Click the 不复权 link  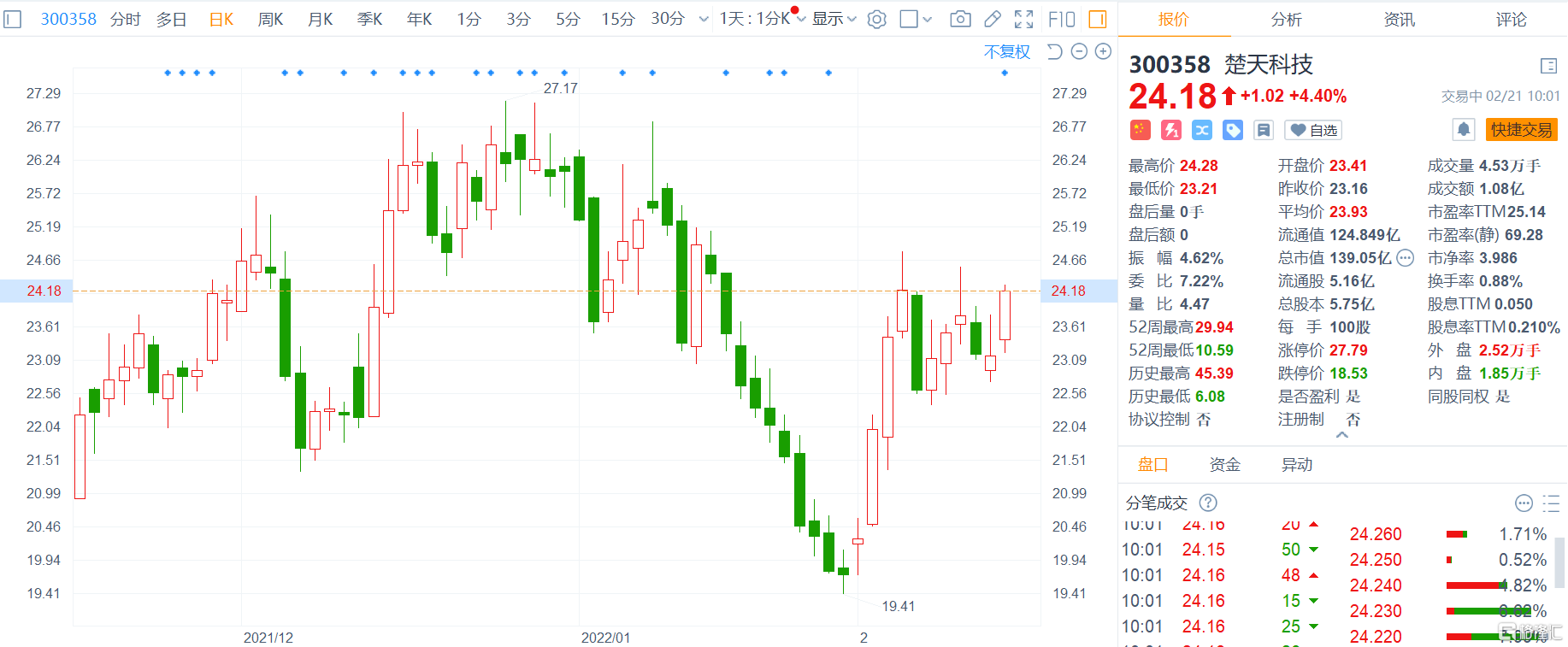click(1006, 52)
